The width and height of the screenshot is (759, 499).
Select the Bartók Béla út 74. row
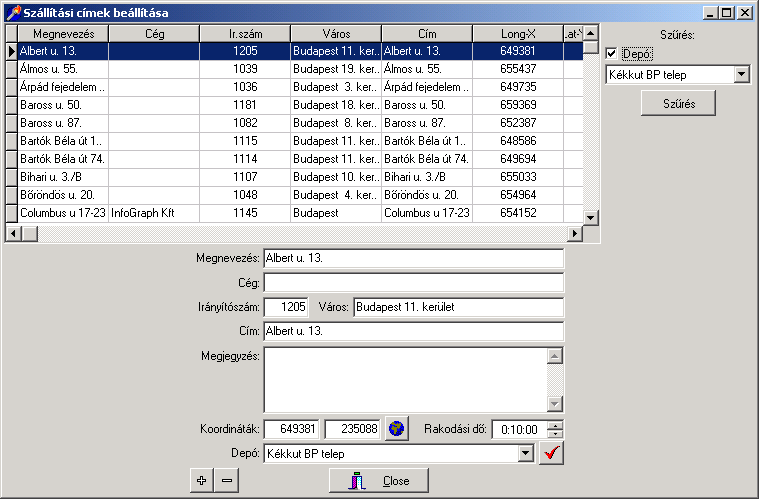63,159
